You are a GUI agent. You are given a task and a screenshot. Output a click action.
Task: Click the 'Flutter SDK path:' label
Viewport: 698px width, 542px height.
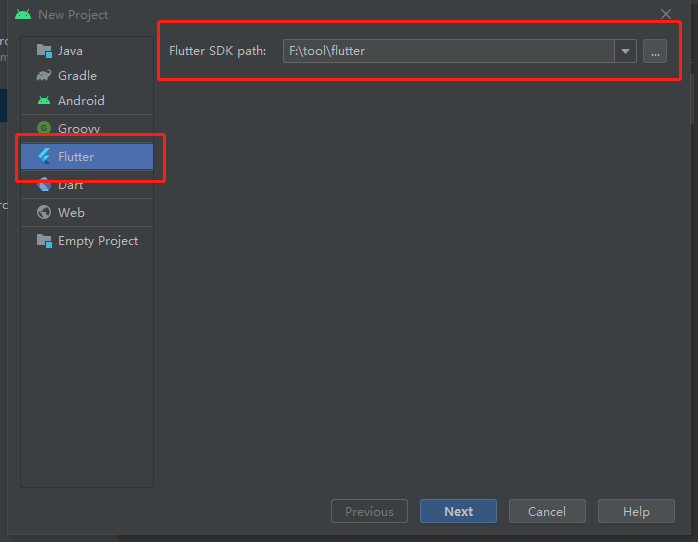(217, 51)
